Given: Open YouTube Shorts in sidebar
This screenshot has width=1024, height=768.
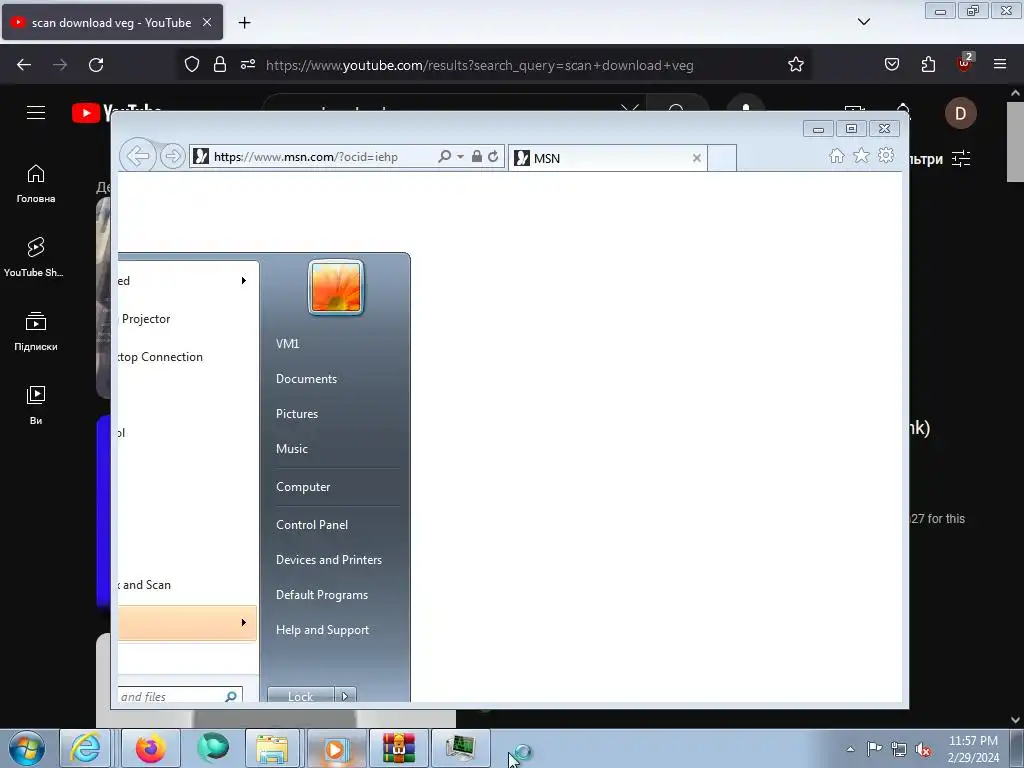Looking at the screenshot, I should [x=35, y=257].
